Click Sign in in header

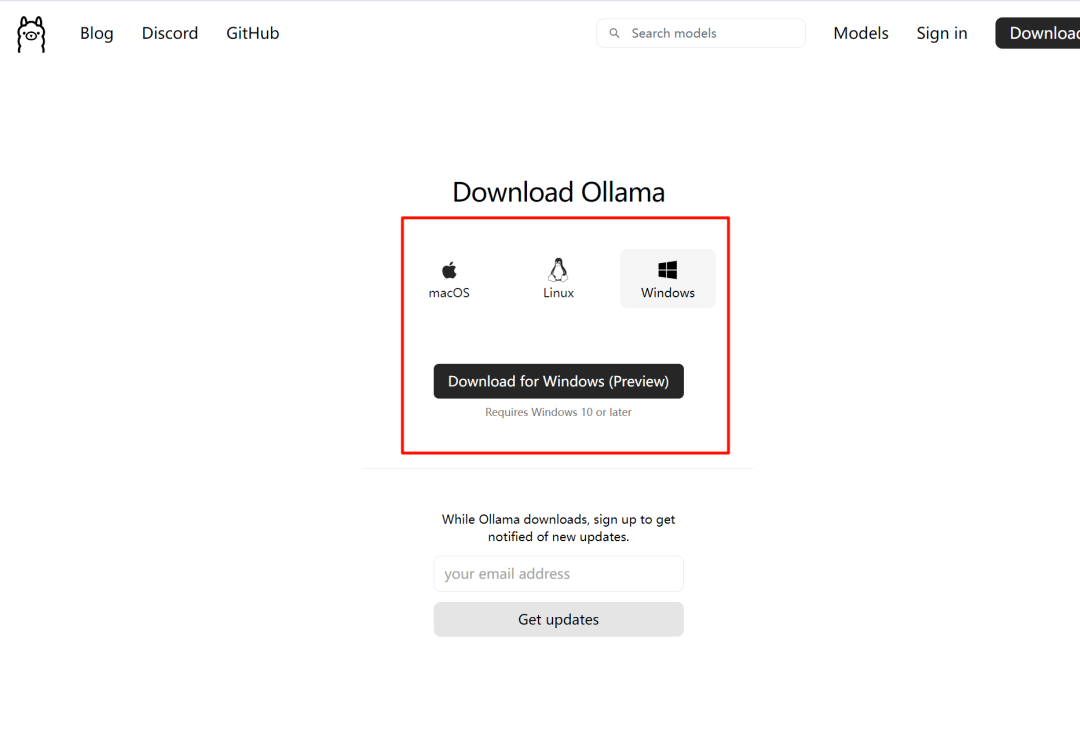941,33
